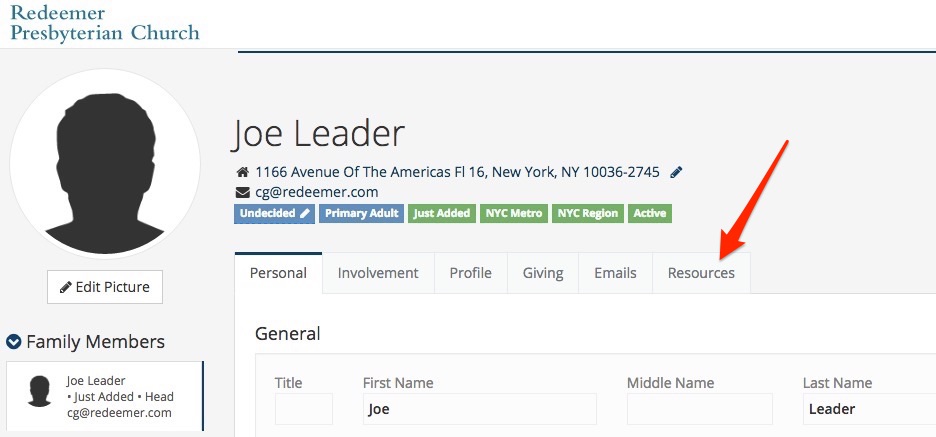Click Joe Leader's large profile silhouette
The height and width of the screenshot is (437, 936).
click(105, 164)
